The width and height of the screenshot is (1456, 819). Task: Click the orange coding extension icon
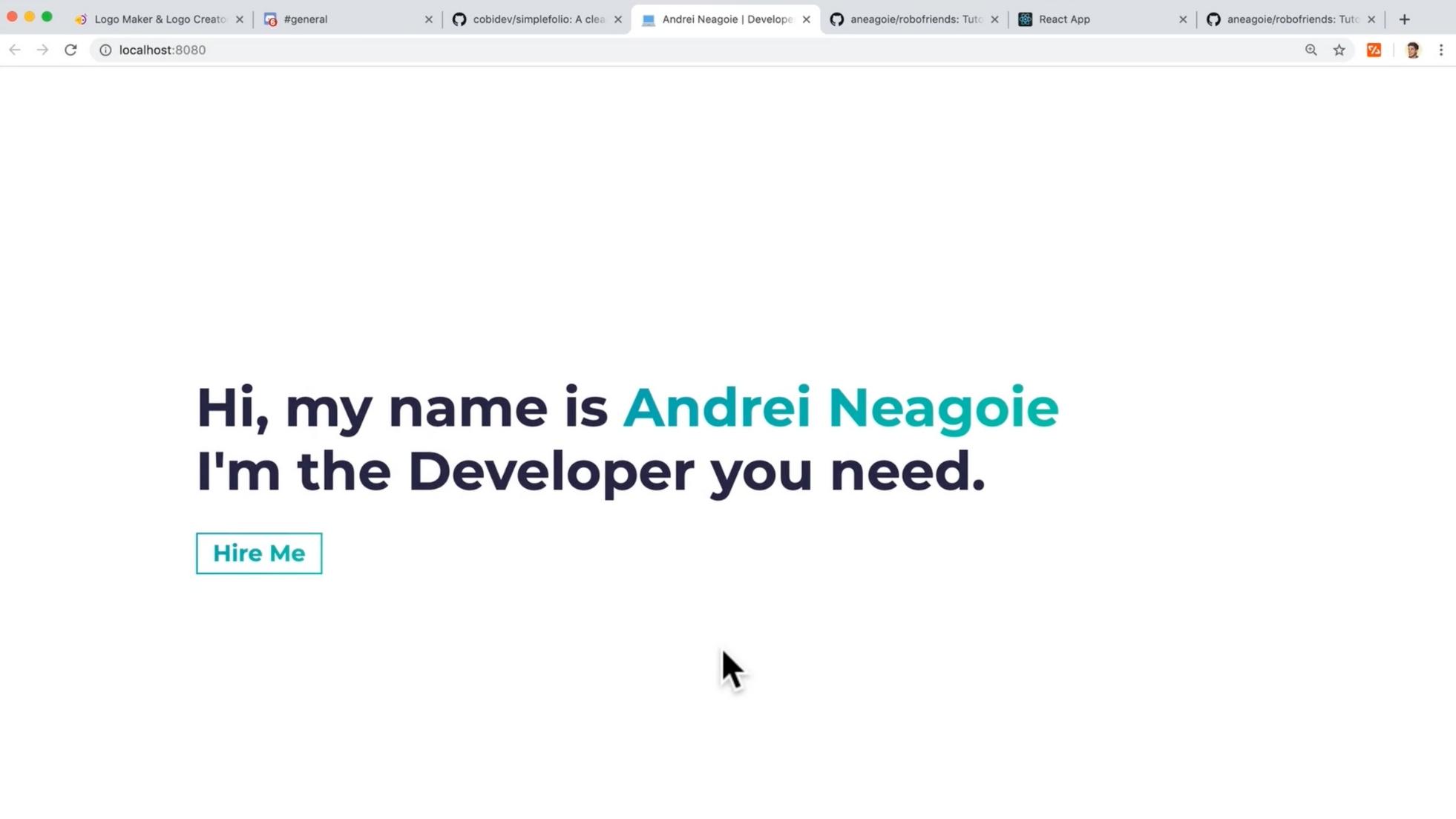click(x=1374, y=50)
